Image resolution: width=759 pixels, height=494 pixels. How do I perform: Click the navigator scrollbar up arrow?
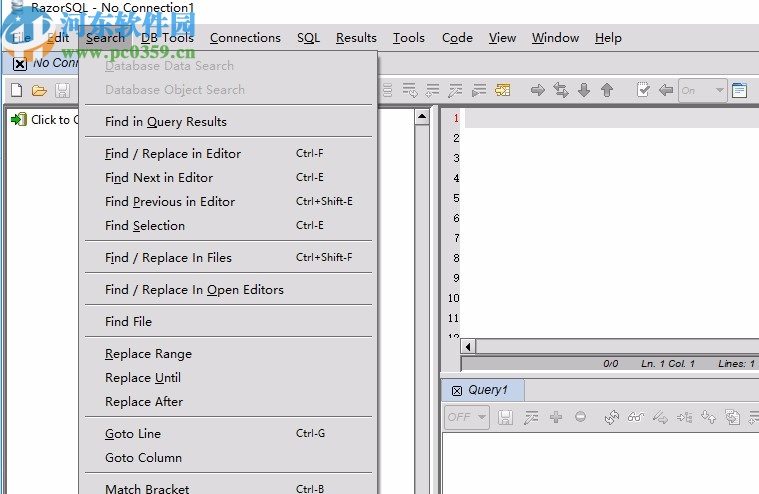pyautogui.click(x=422, y=117)
